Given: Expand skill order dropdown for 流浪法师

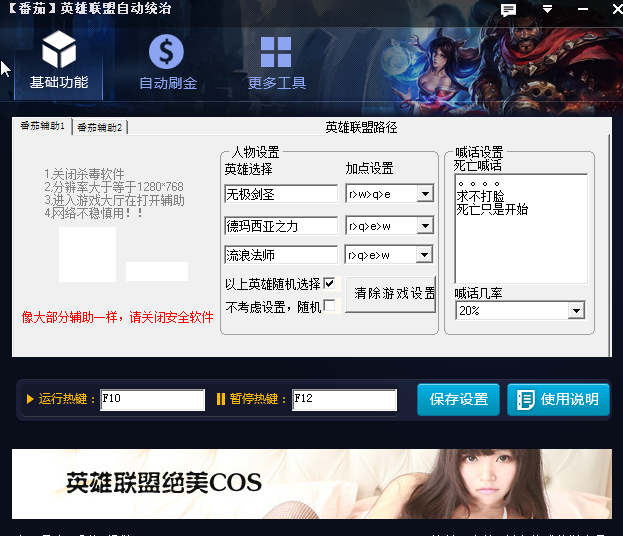Looking at the screenshot, I should click(x=424, y=255).
